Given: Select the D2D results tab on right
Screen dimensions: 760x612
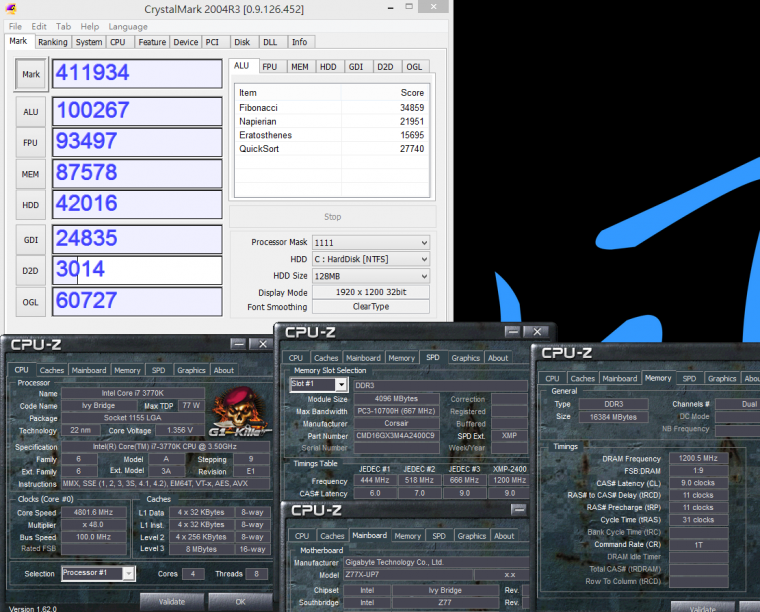Looking at the screenshot, I should [384, 66].
